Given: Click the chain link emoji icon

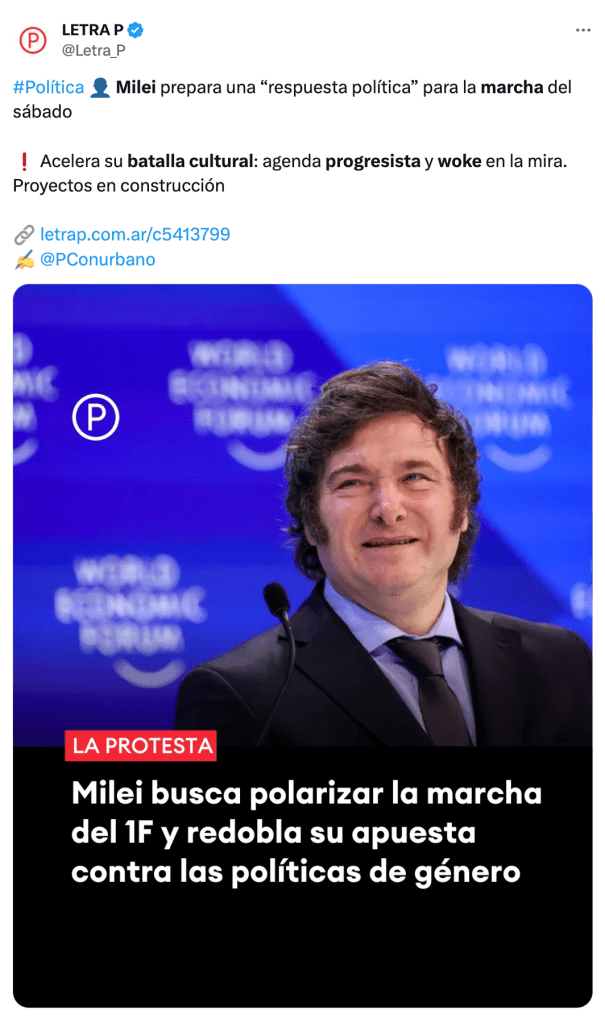Looking at the screenshot, I should click(24, 234).
